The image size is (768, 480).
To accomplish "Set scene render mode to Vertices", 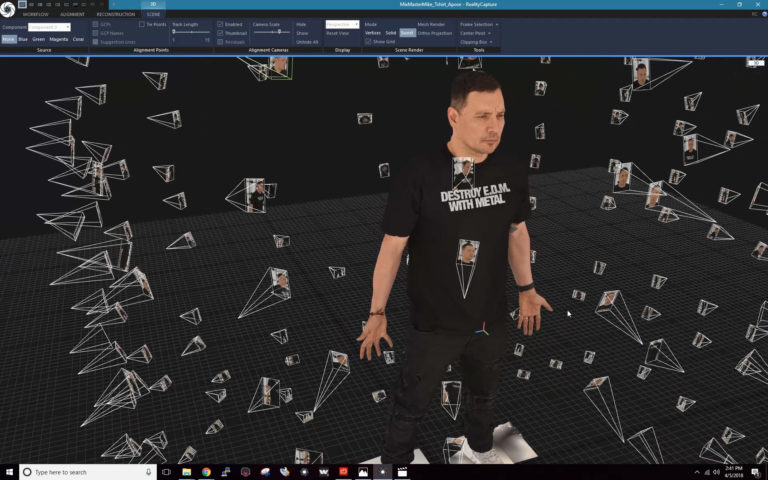I will pos(373,33).
